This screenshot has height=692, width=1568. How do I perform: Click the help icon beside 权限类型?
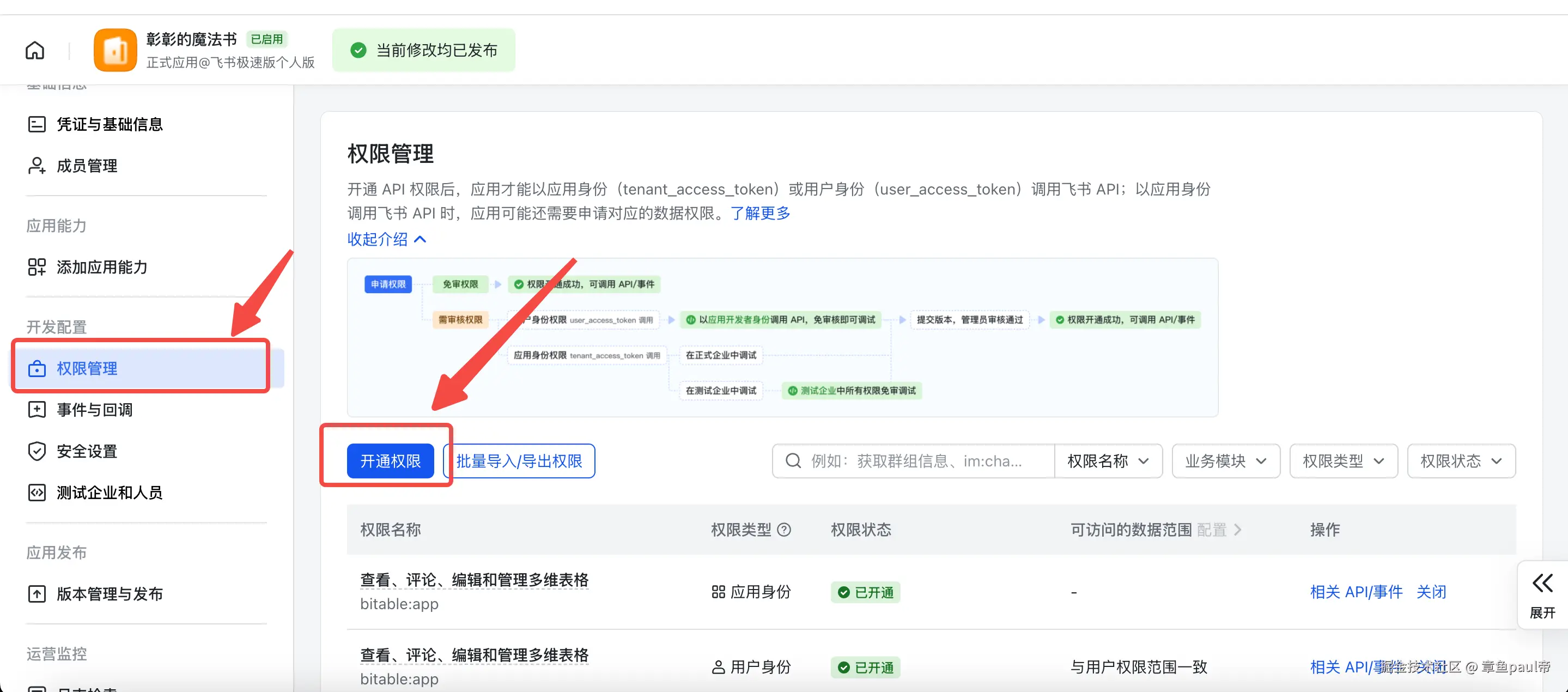[x=784, y=530]
